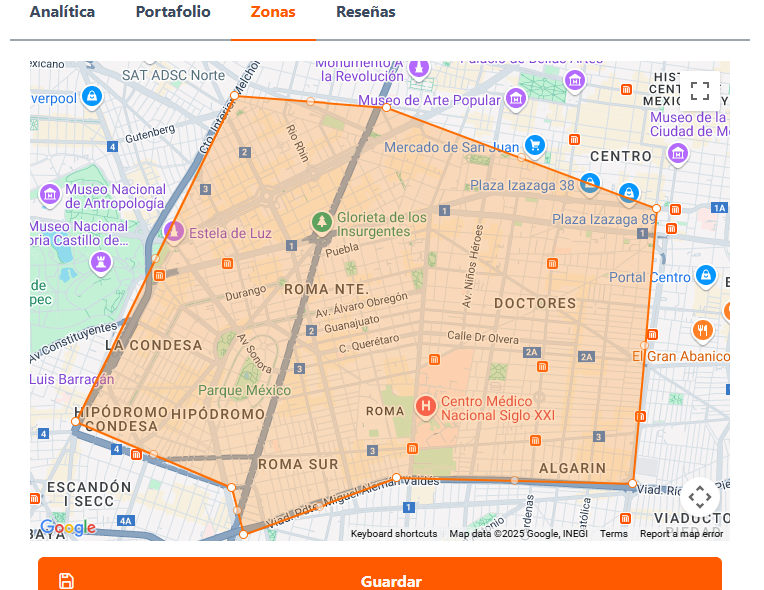Select polygon vertex near SAT ADSC Norte
Screen dimensions: 764x590
pos(234,95)
